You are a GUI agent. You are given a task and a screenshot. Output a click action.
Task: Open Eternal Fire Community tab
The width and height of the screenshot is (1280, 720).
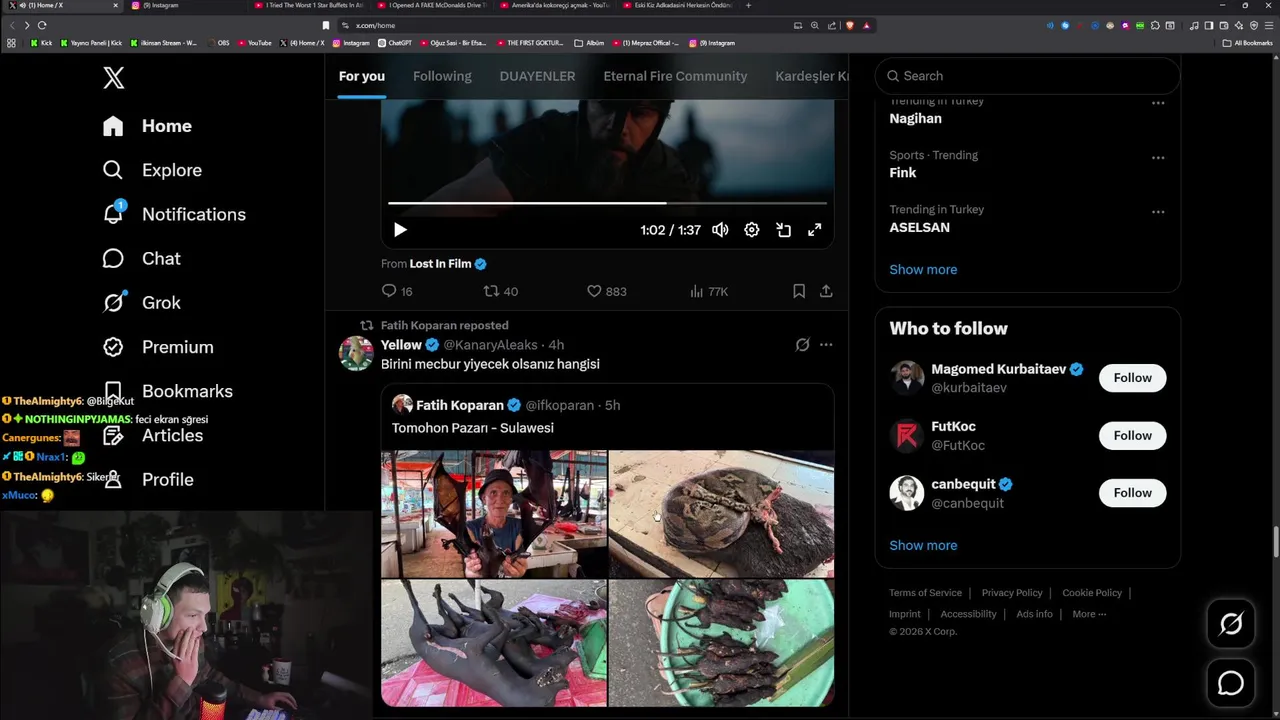coord(675,76)
